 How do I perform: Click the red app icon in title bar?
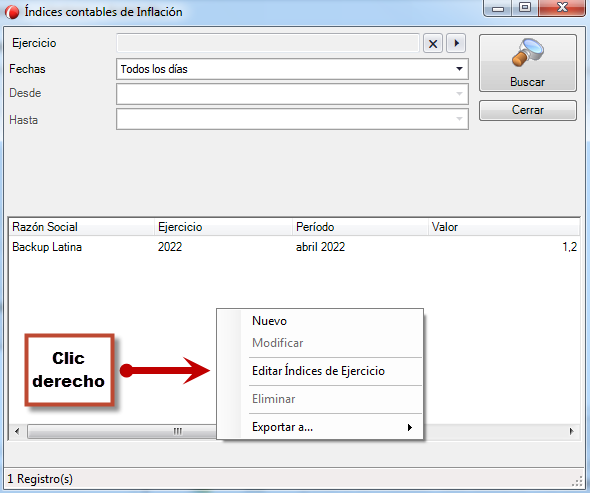coord(12,12)
